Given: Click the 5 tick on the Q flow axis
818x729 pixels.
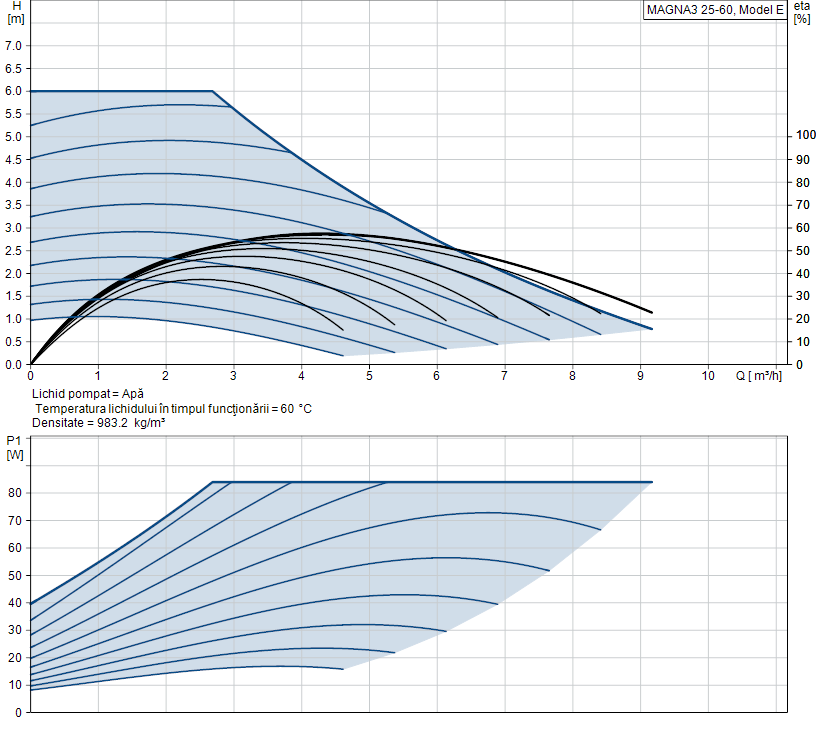Looking at the screenshot, I should coord(369,377).
